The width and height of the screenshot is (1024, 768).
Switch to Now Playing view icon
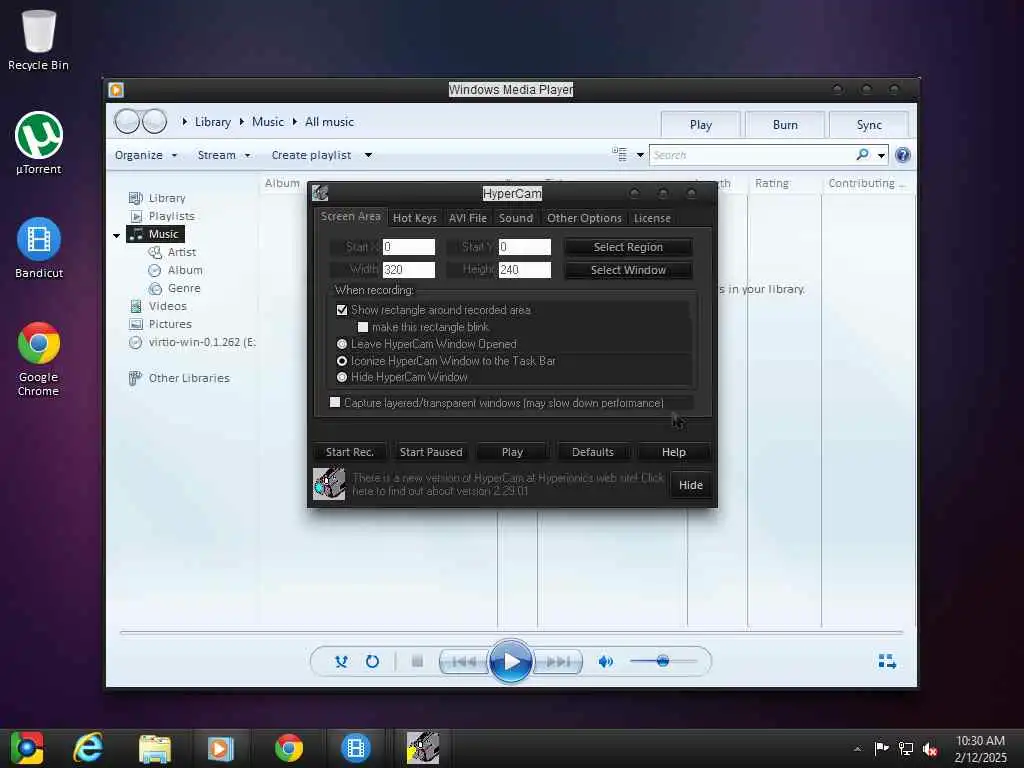(887, 662)
